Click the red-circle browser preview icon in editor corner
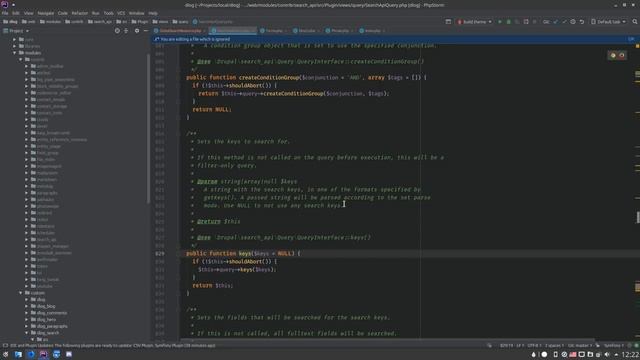This screenshot has width=640, height=360. [x=622, y=55]
